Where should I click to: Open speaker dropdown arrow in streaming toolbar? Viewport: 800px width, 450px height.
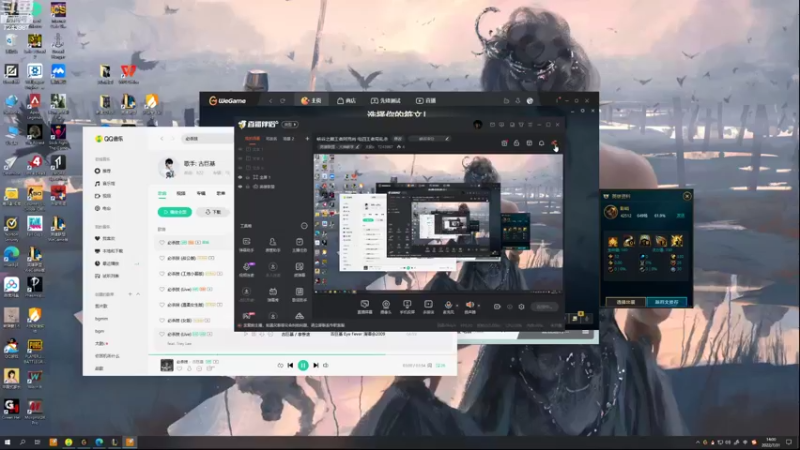[479, 306]
